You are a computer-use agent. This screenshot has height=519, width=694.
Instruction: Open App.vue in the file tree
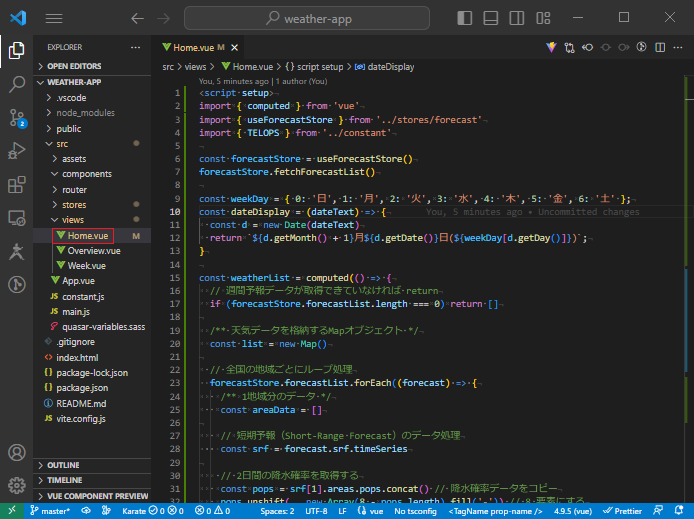pos(92,281)
